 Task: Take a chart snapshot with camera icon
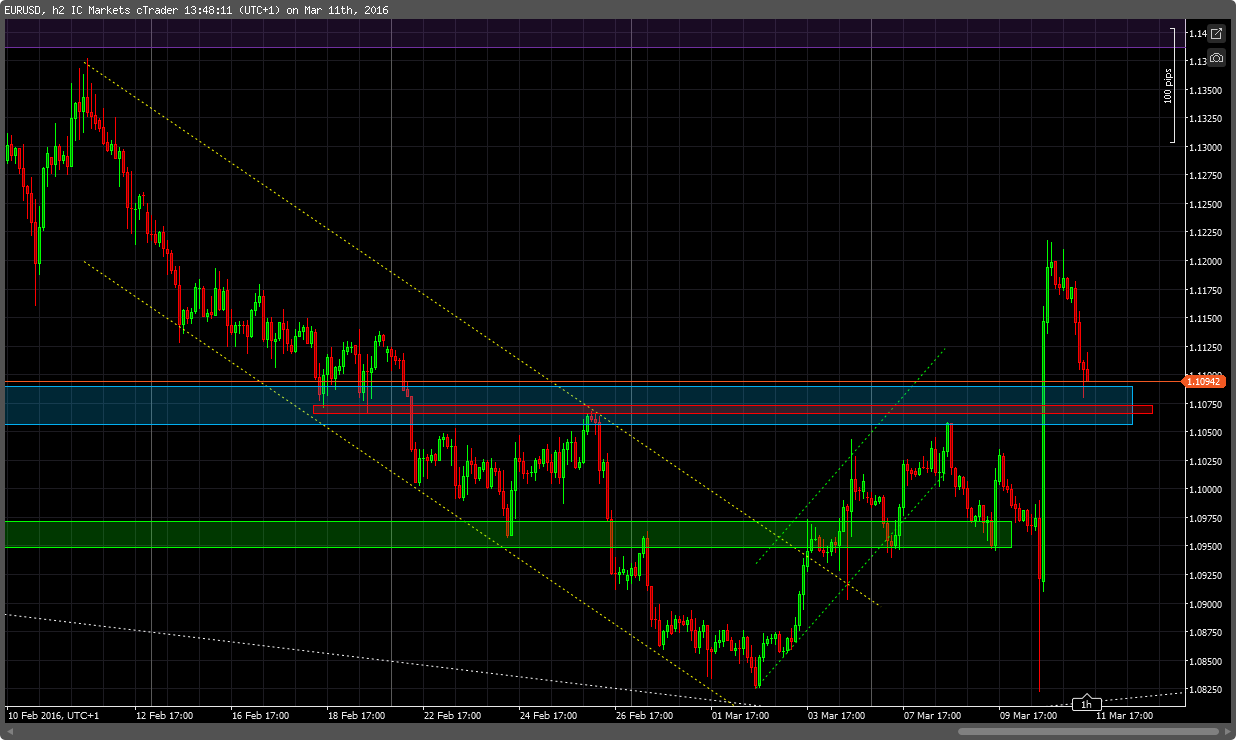click(x=1216, y=58)
